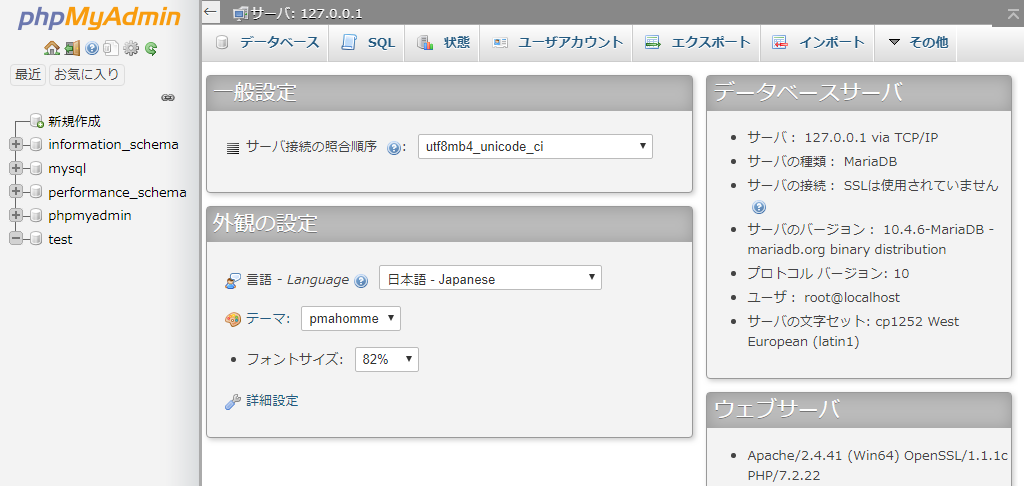The width and height of the screenshot is (1024, 486).
Task: Open navigation panel settings gear icon
Action: click(131, 48)
